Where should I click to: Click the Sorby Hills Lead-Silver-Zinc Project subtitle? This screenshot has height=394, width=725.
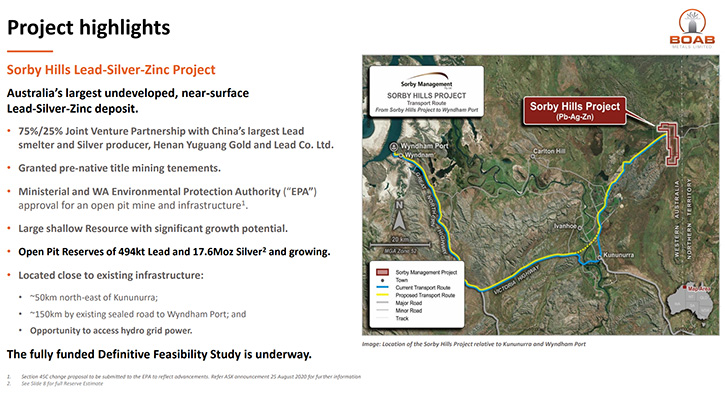pyautogui.click(x=111, y=70)
